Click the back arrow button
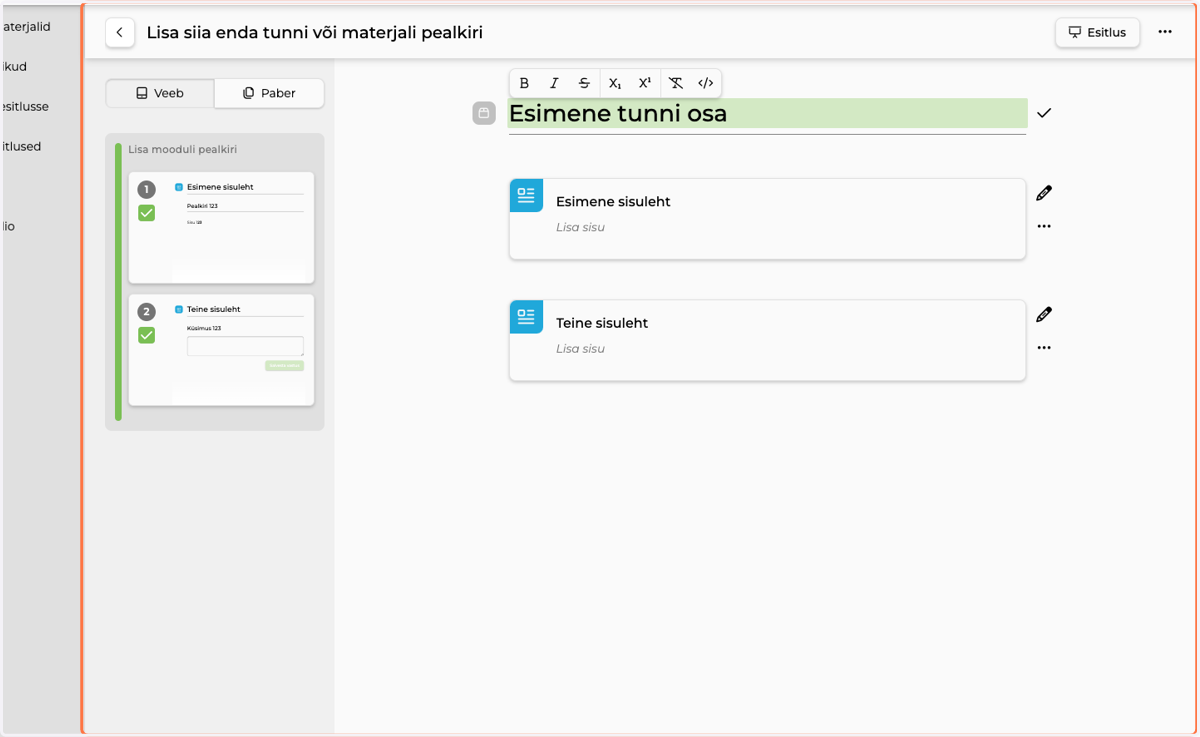This screenshot has height=737, width=1200. point(120,33)
